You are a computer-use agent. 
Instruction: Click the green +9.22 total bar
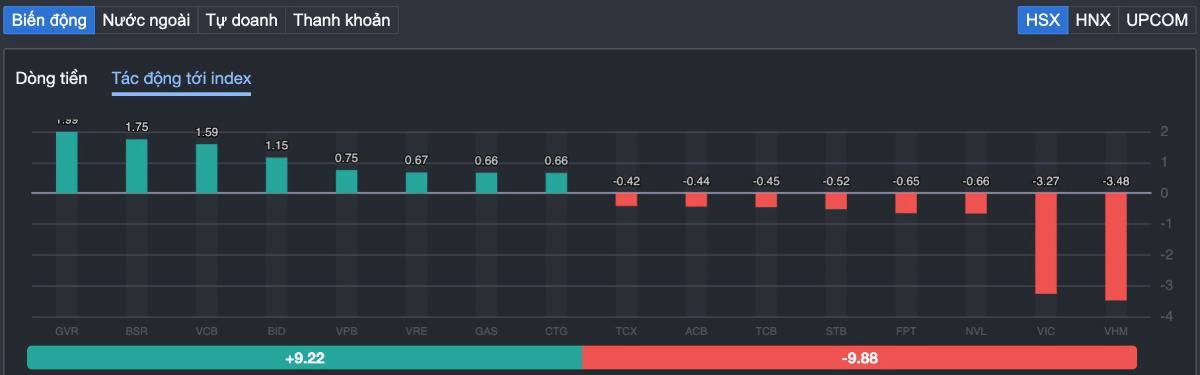[x=304, y=357]
